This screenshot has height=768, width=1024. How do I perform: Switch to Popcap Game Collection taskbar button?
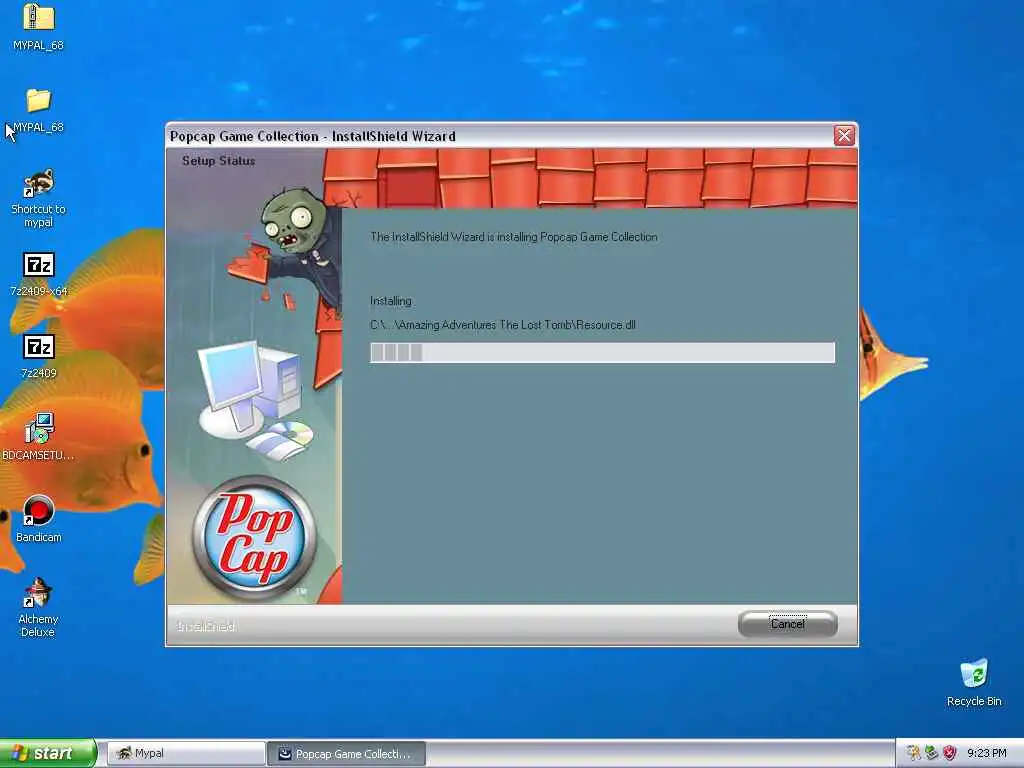pos(346,753)
